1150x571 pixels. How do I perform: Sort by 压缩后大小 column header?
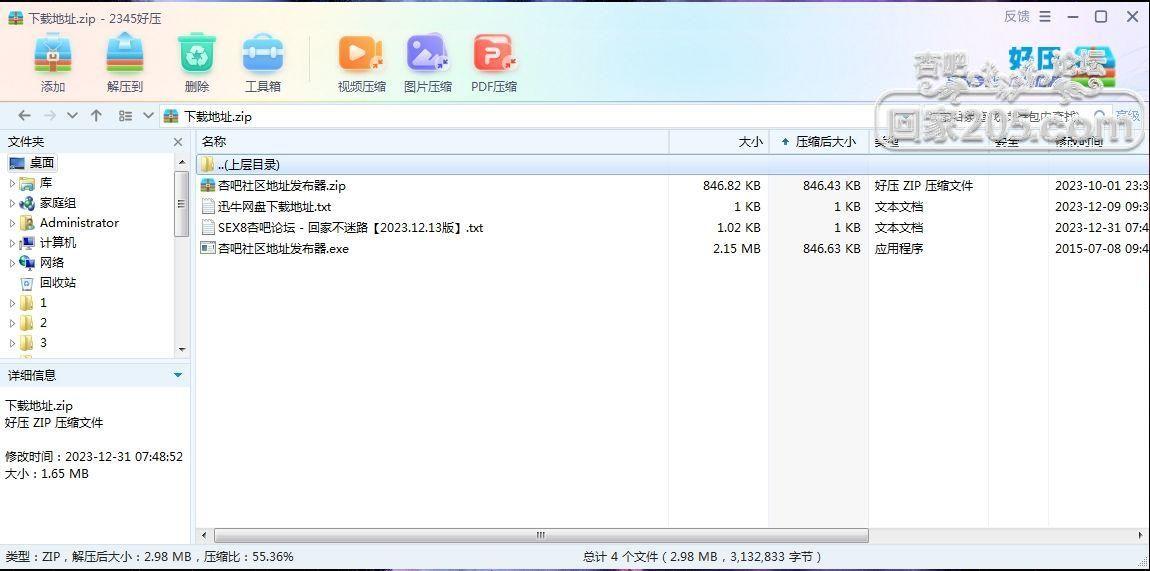[x=818, y=142]
